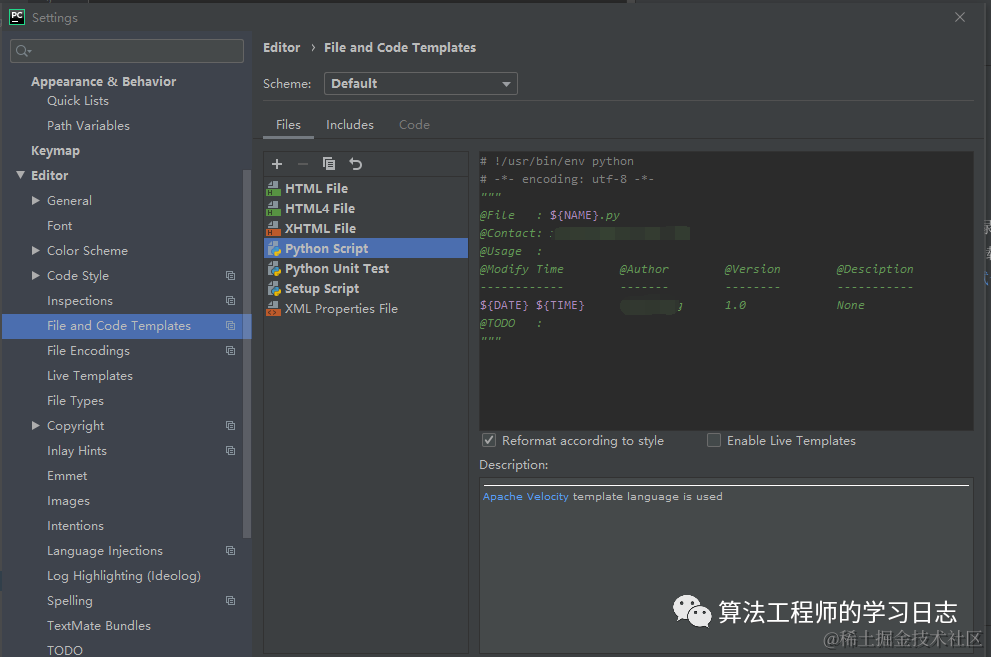Screen dimensions: 991x657
Task: Click the Setup Script template icon
Action: [x=274, y=289]
